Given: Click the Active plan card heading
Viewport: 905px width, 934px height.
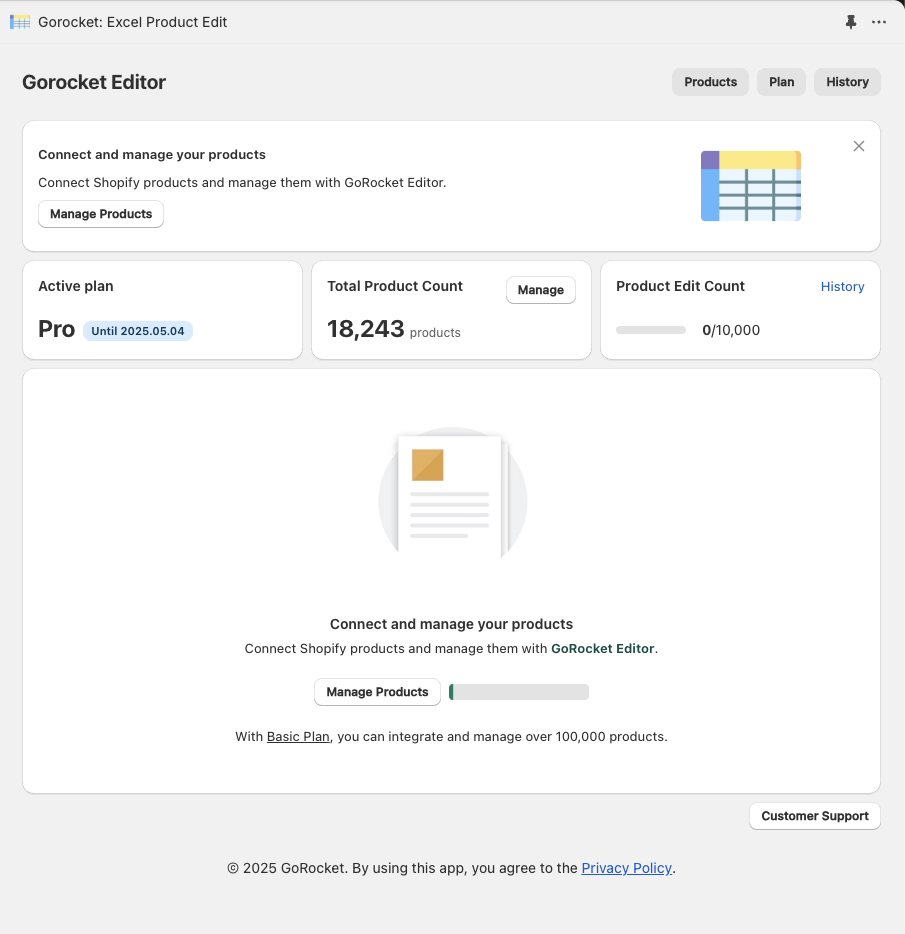Looking at the screenshot, I should coord(76,287).
